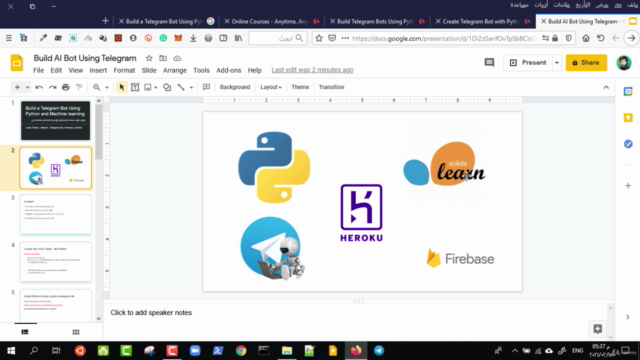Click the redo arrow in Slides toolbar
This screenshot has width=640, height=360.
tap(52, 87)
